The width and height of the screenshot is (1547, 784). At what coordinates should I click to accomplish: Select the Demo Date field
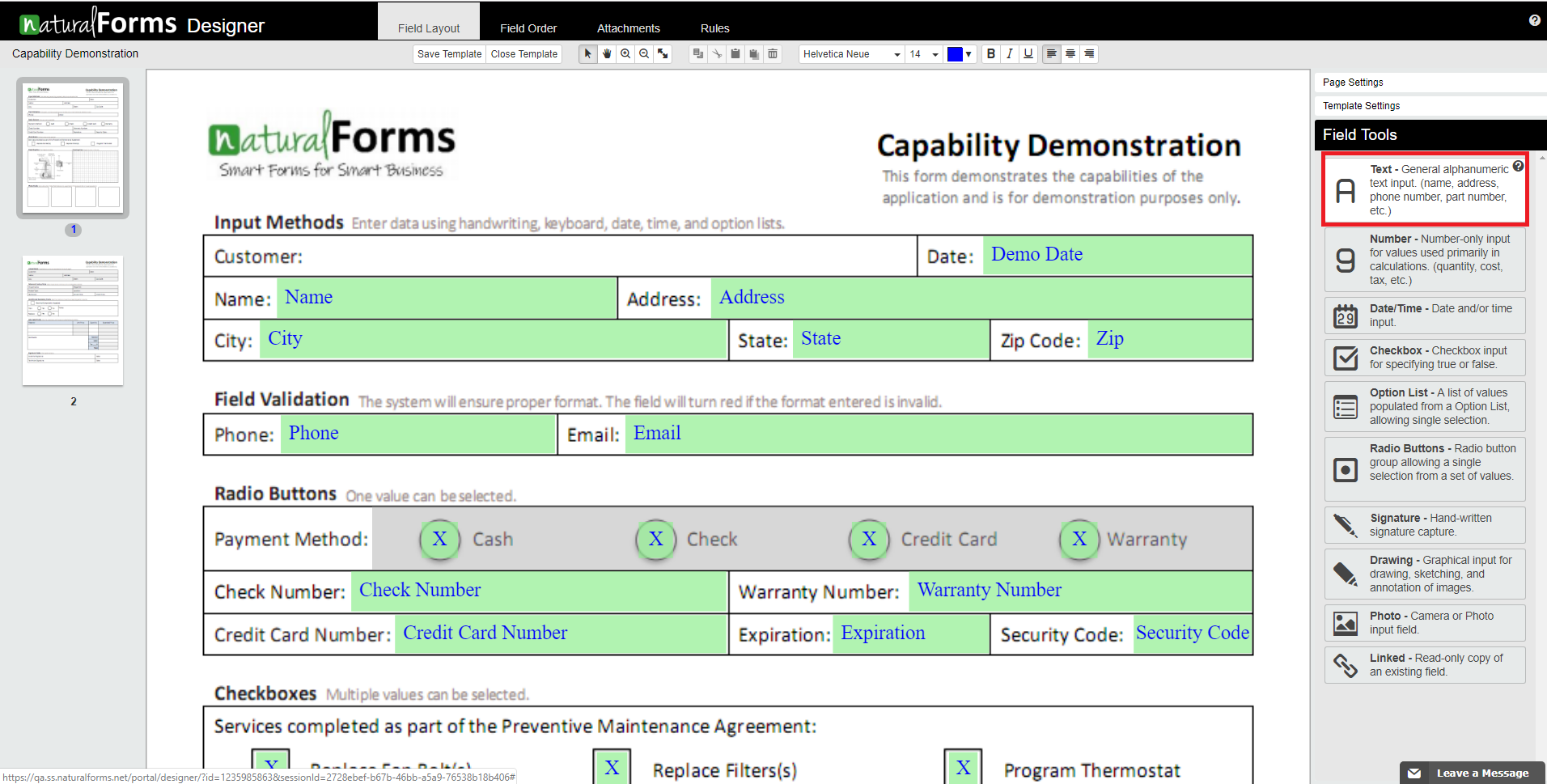click(1117, 256)
